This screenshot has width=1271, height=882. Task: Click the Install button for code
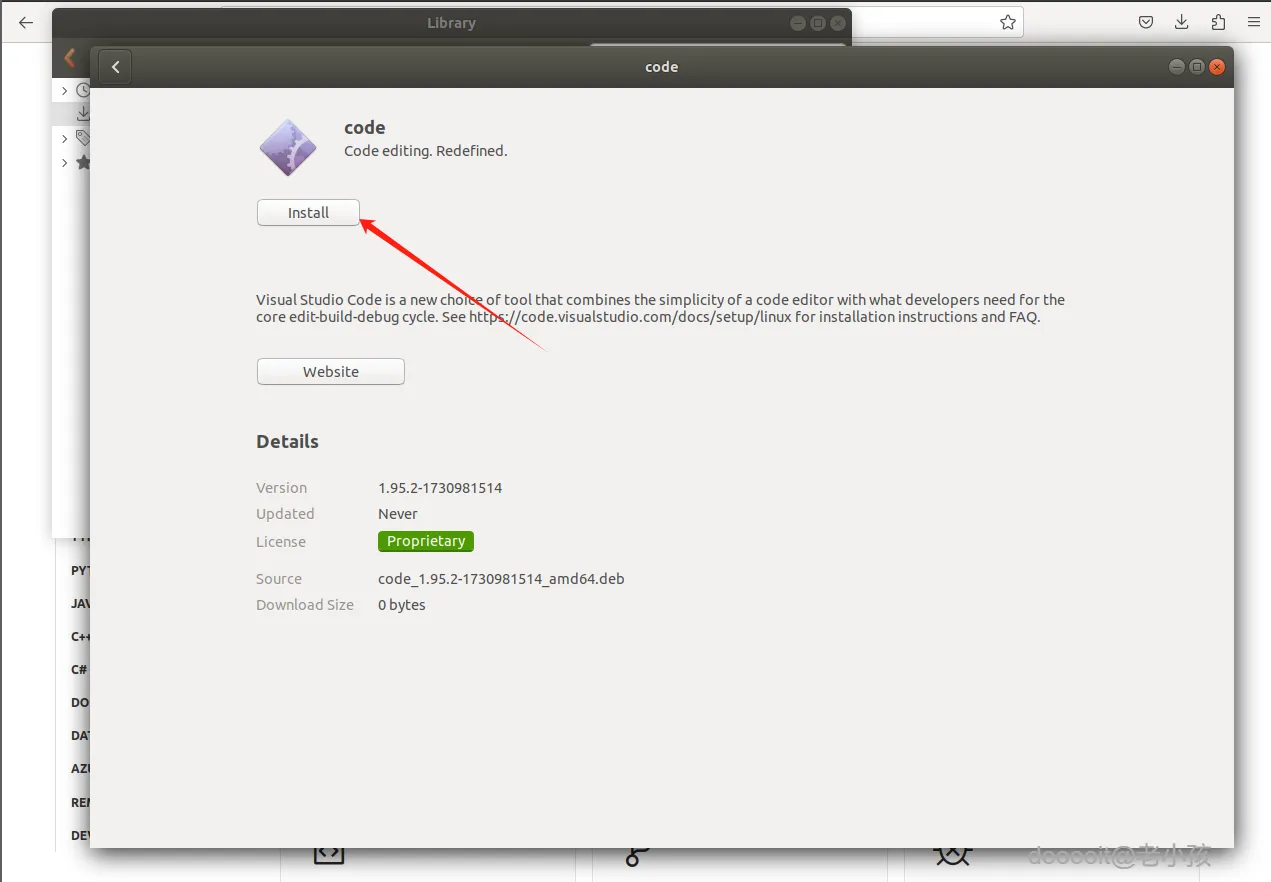point(308,213)
